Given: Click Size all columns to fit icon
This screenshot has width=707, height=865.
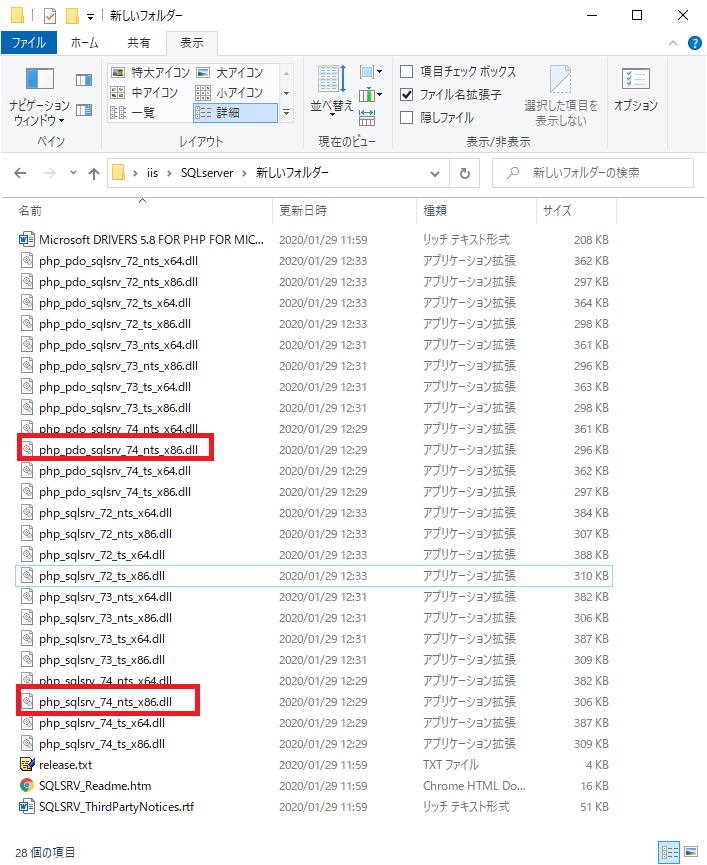Looking at the screenshot, I should click(367, 118).
